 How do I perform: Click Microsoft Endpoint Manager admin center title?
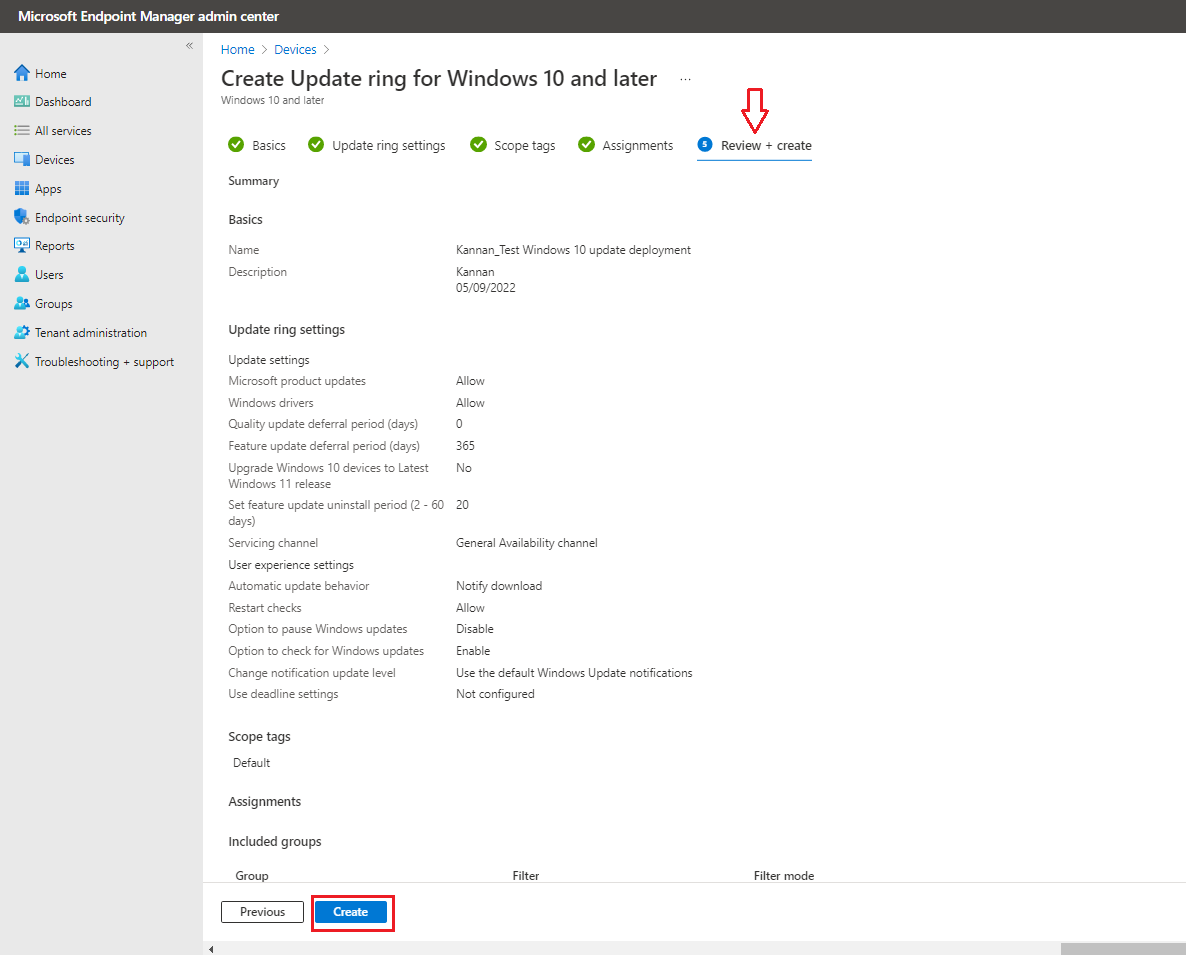click(148, 16)
